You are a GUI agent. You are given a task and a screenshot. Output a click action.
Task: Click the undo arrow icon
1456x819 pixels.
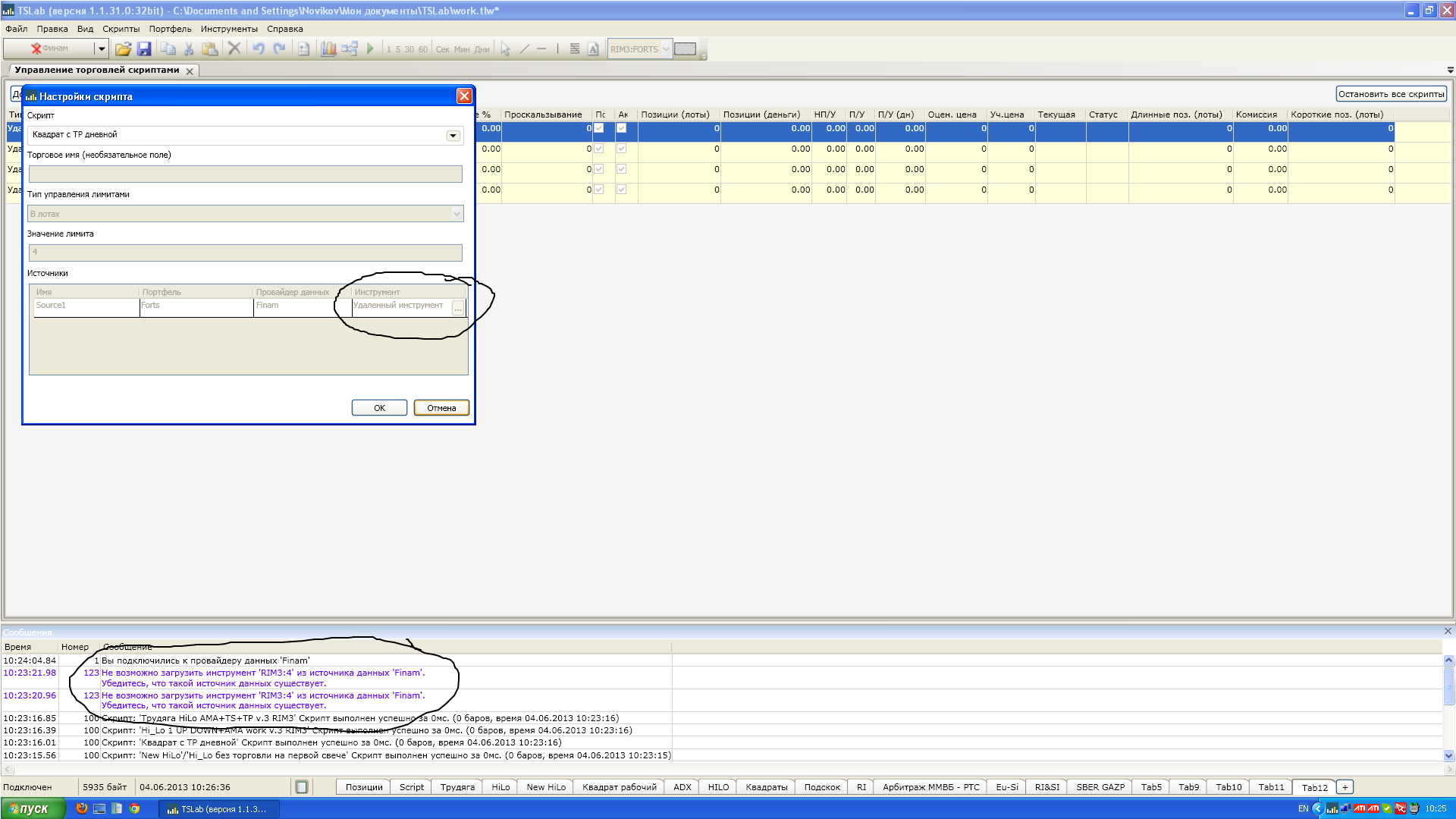pyautogui.click(x=259, y=49)
